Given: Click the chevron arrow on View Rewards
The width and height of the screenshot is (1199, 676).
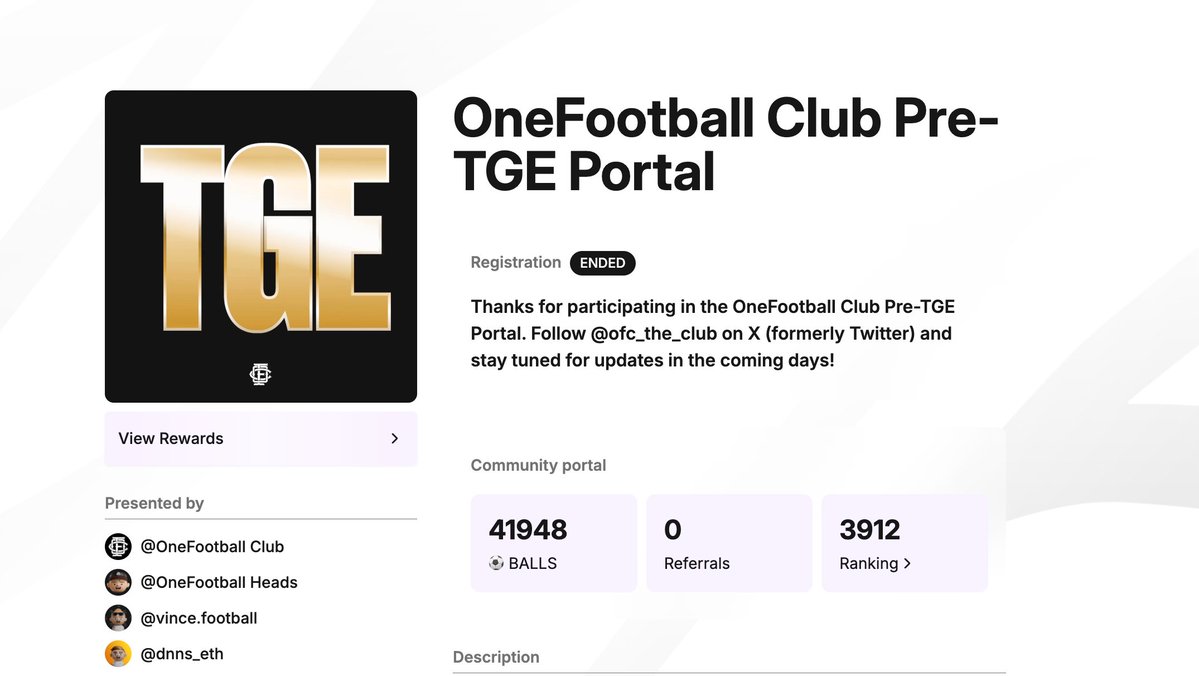Looking at the screenshot, I should (395, 438).
